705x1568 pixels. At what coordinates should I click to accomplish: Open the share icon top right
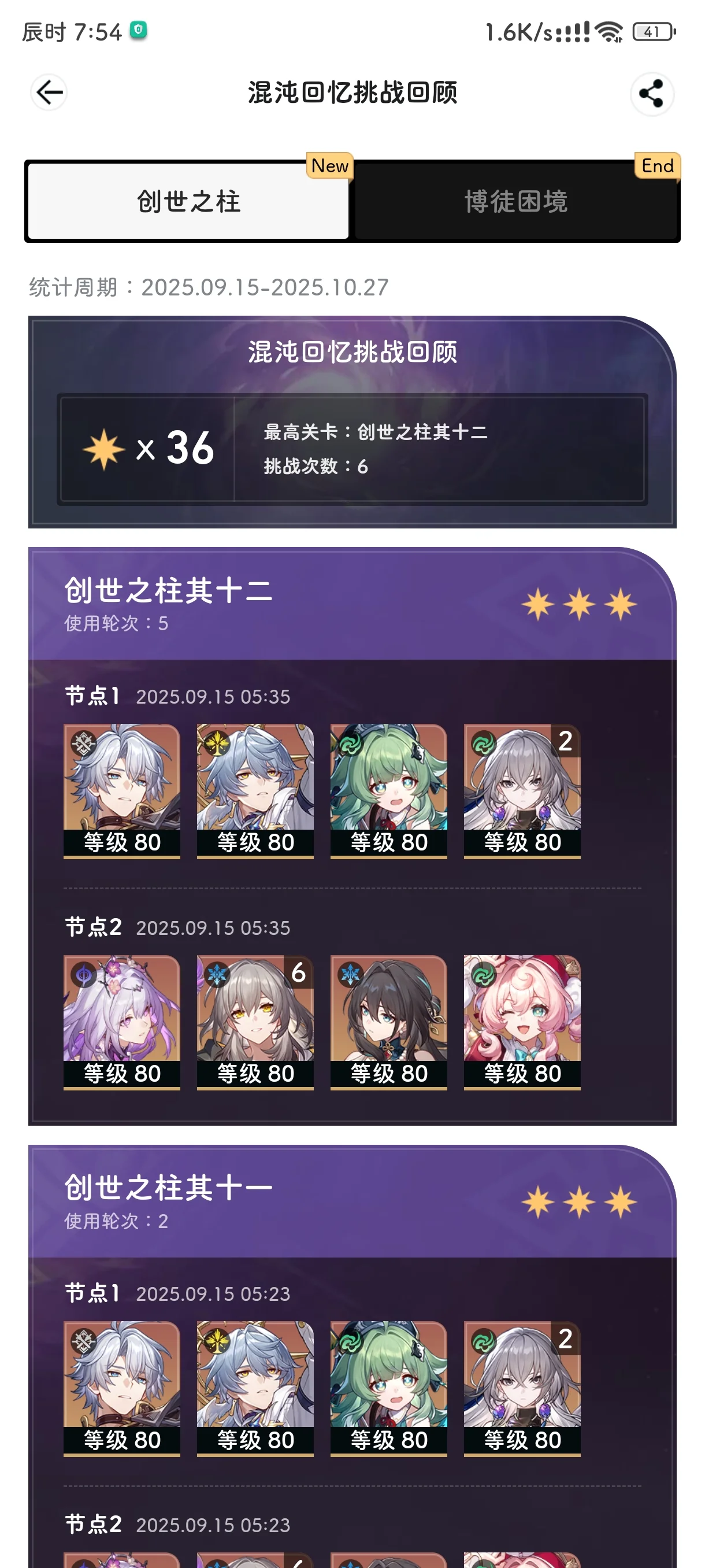point(651,94)
